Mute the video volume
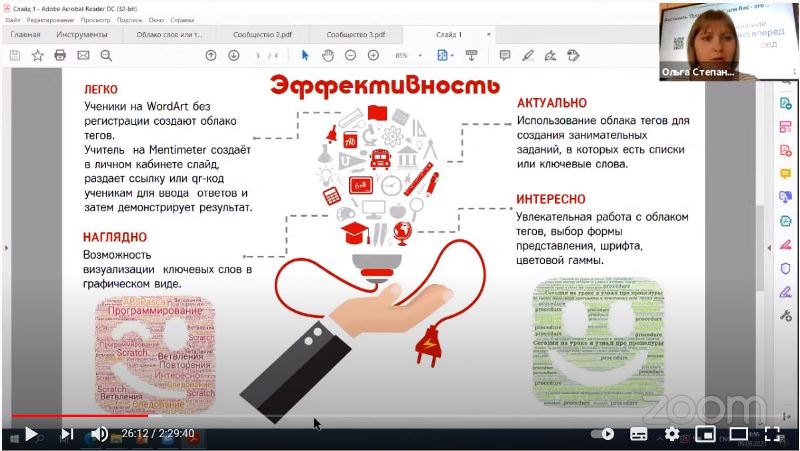800x451 pixels. [x=99, y=434]
